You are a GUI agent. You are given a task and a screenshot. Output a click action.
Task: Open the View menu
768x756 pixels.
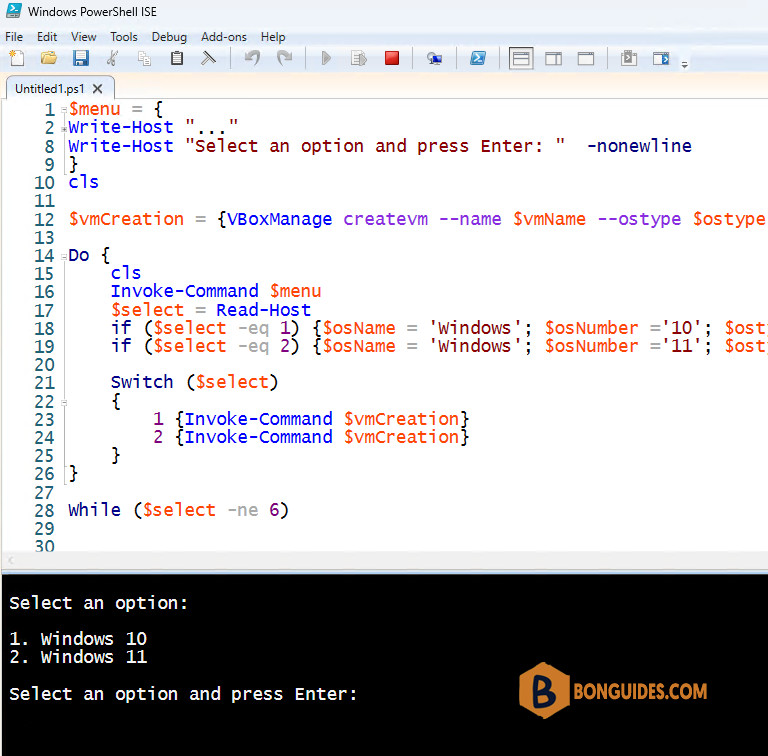tap(84, 37)
